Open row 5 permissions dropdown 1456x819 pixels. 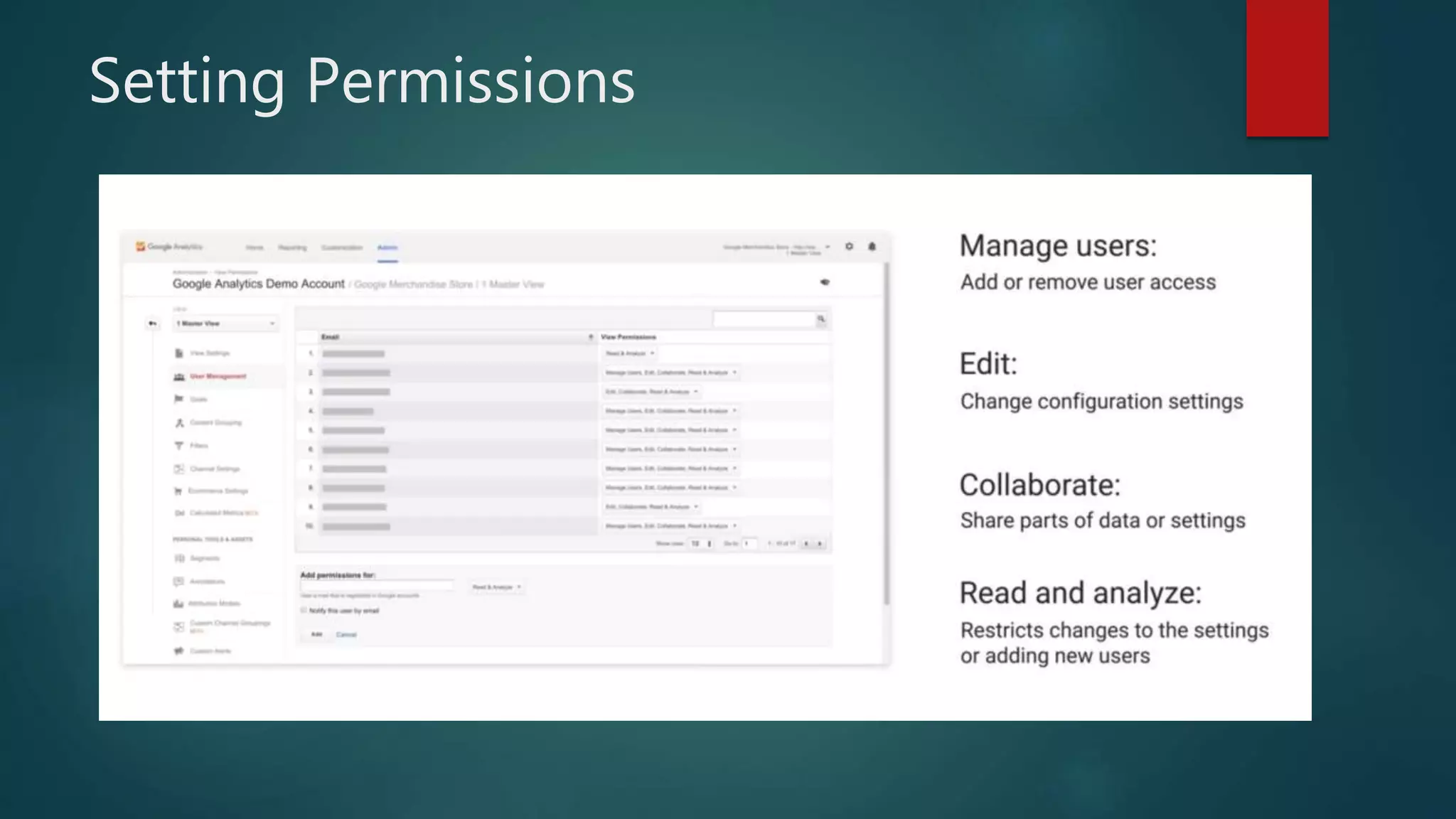tap(671, 430)
